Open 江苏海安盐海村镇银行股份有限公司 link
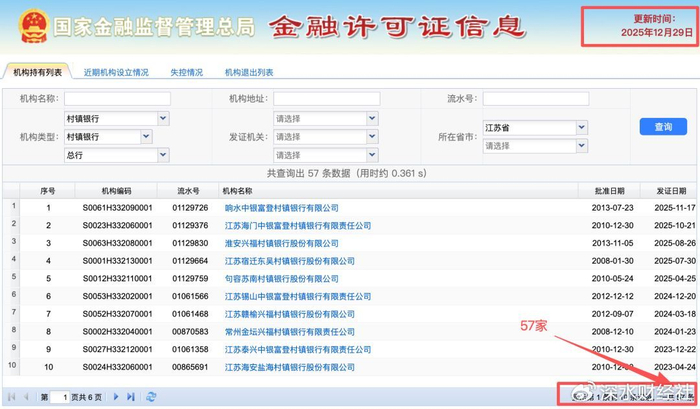The image size is (700, 409). 290,367
